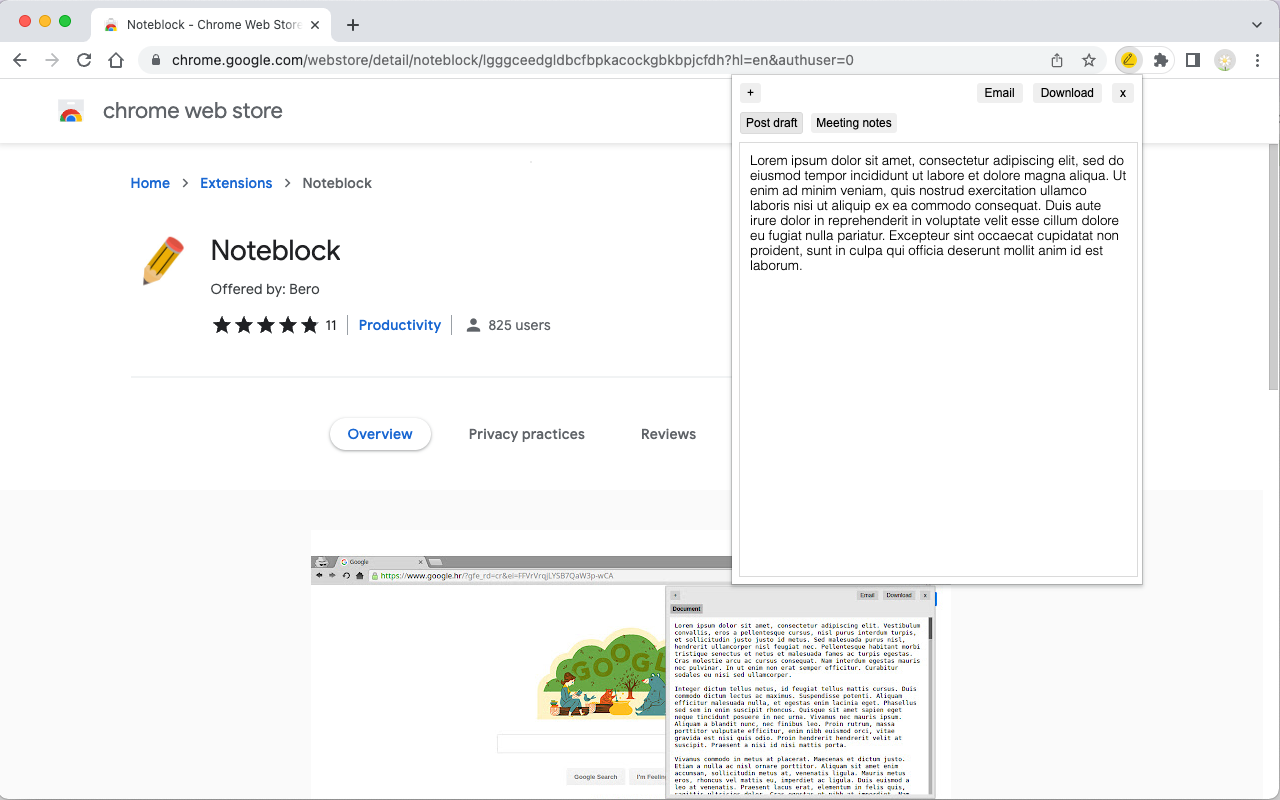Select the Privacy practices tab

click(527, 434)
